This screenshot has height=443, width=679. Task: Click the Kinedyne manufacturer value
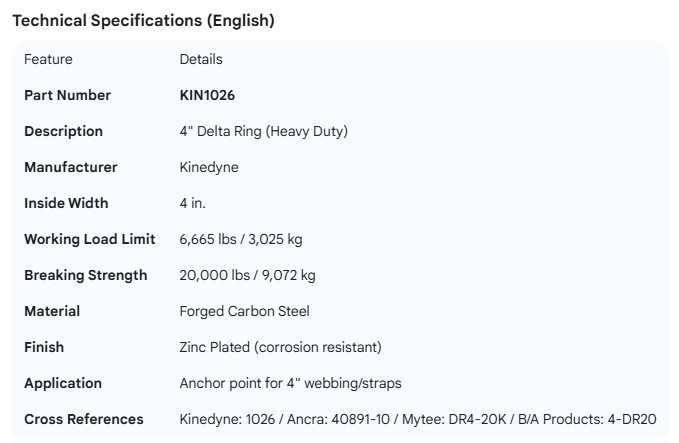click(x=209, y=167)
